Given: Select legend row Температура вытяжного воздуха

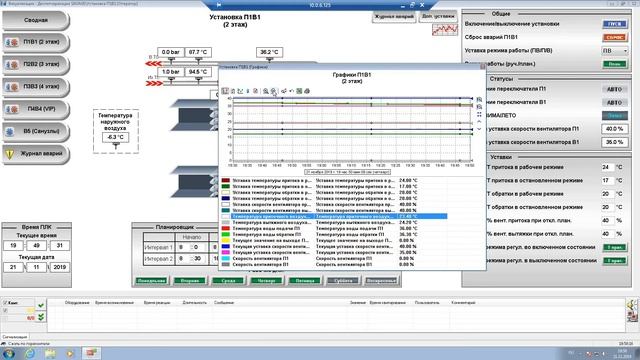Looking at the screenshot, I should click(x=334, y=222).
